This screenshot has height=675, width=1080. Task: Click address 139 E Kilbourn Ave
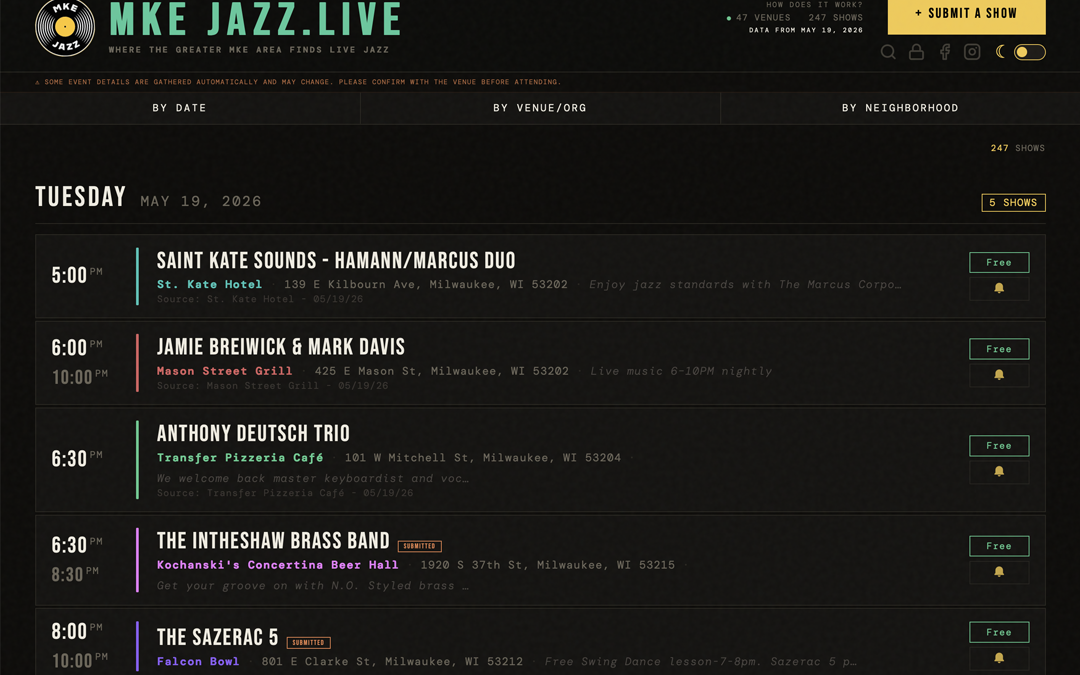point(426,284)
